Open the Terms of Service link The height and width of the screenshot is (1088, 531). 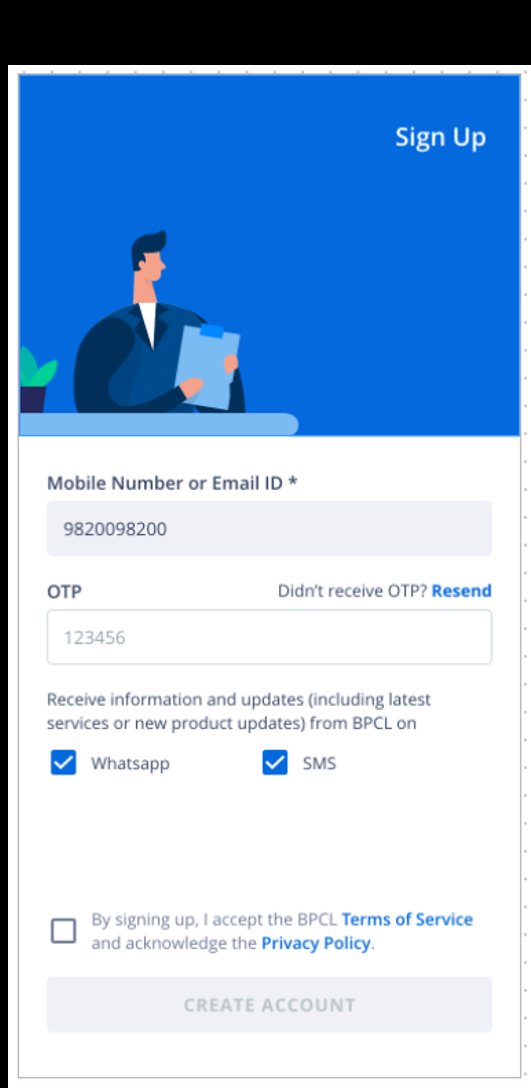pyautogui.click(x=407, y=919)
